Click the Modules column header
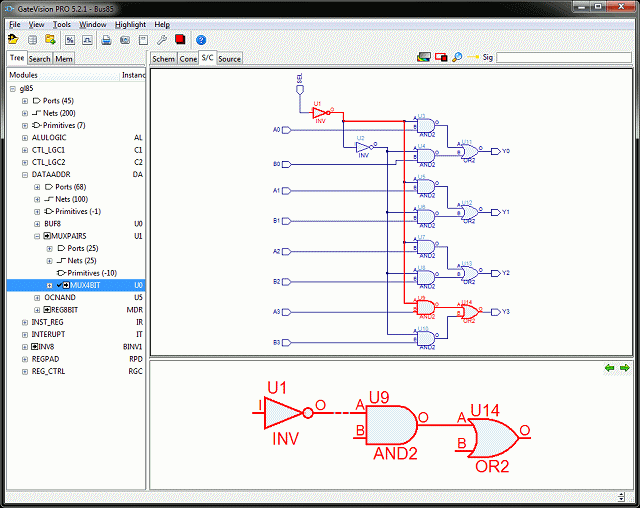This screenshot has height=508, width=640. coord(64,75)
